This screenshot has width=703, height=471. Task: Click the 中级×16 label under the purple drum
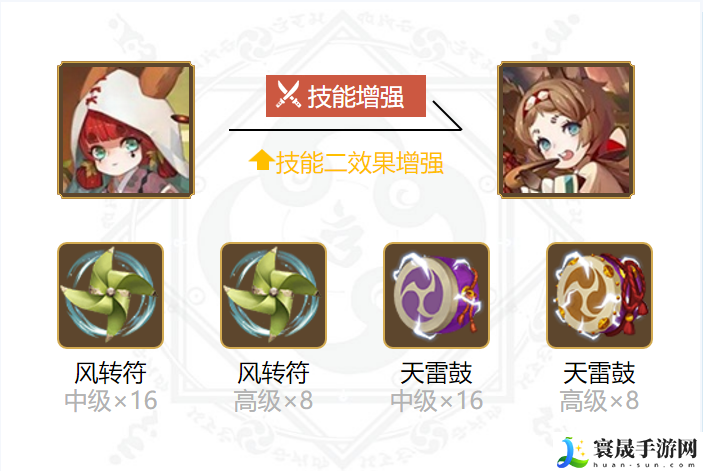437,401
